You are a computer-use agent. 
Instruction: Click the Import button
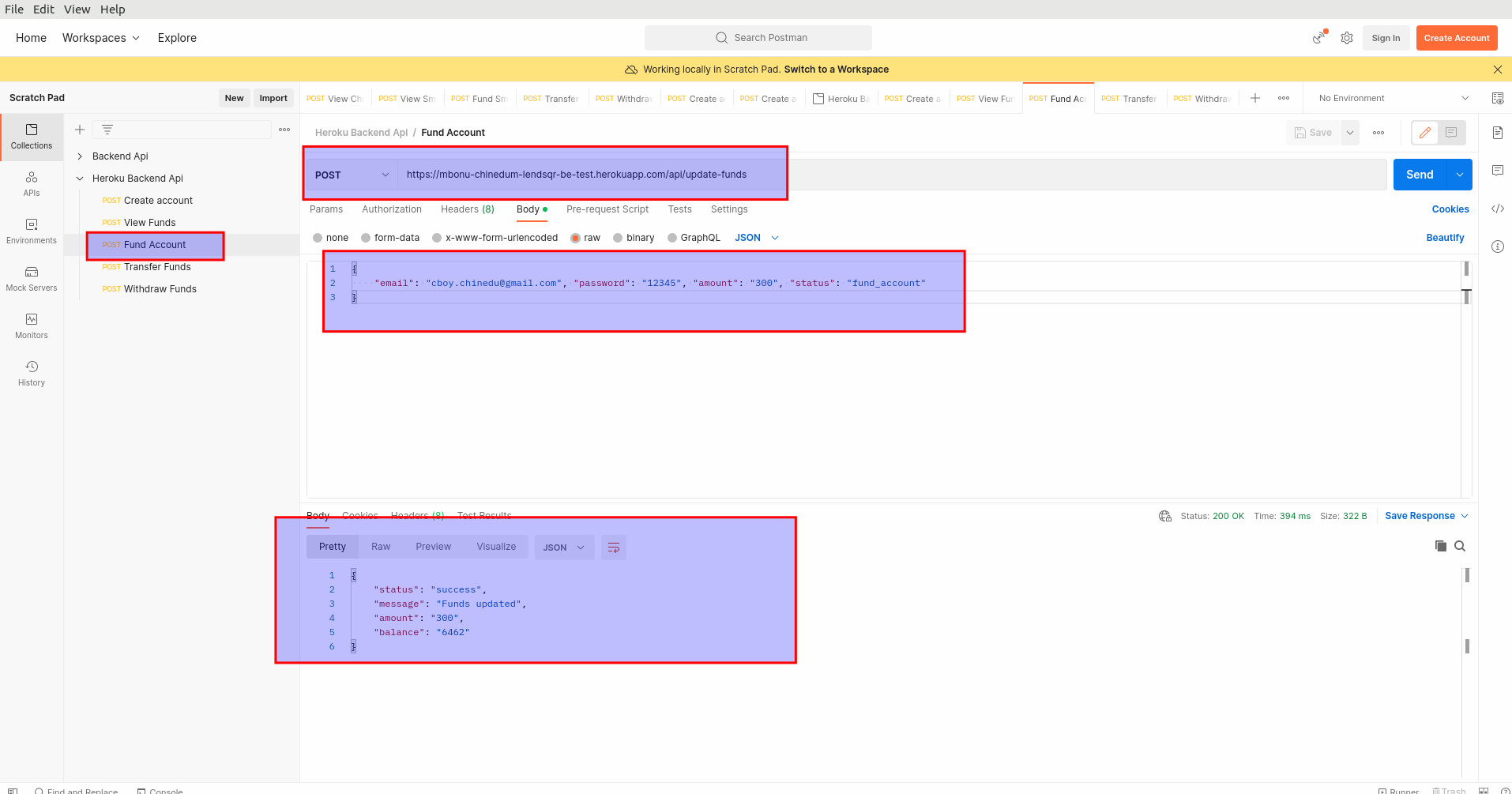273,98
